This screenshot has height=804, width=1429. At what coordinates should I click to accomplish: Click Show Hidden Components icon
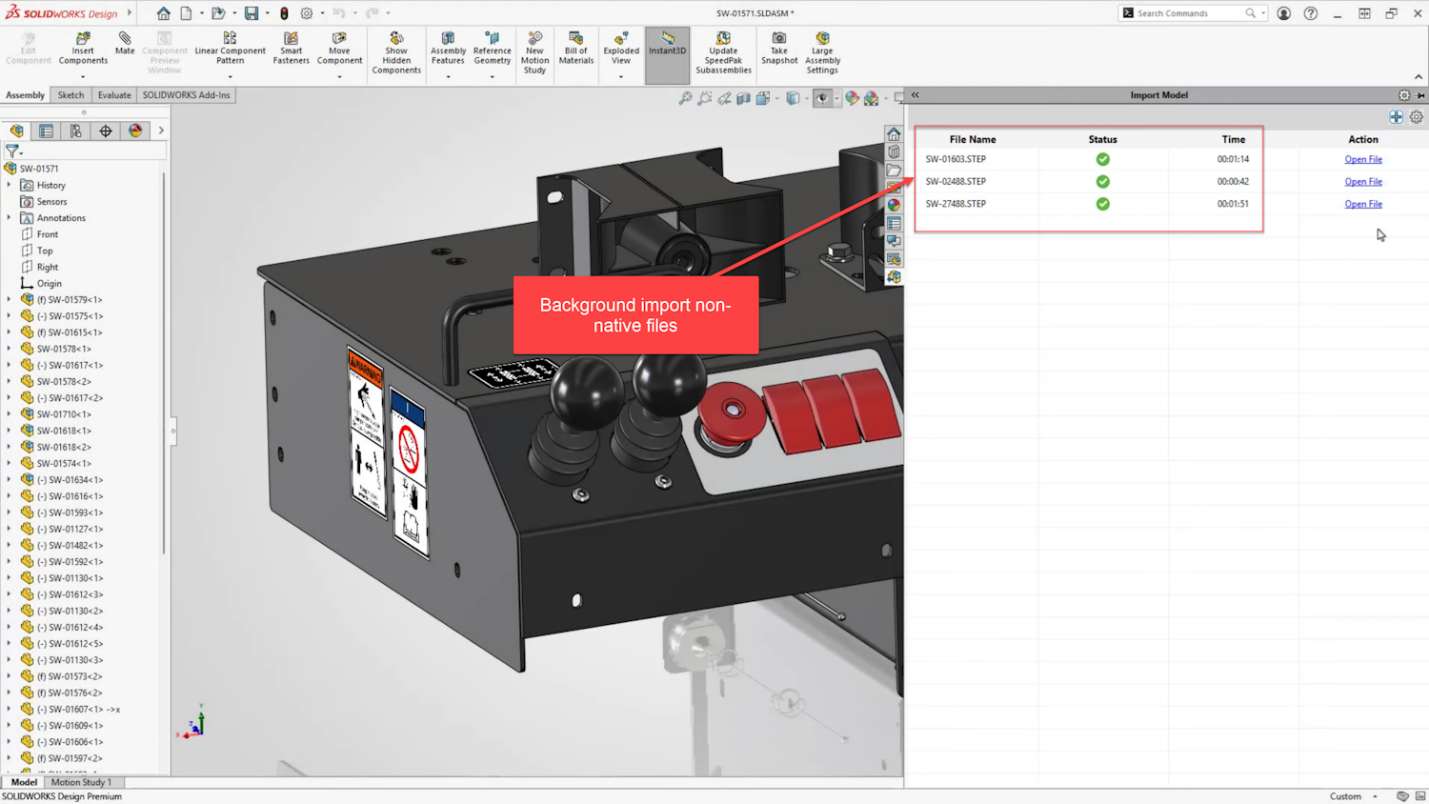[x=396, y=40]
